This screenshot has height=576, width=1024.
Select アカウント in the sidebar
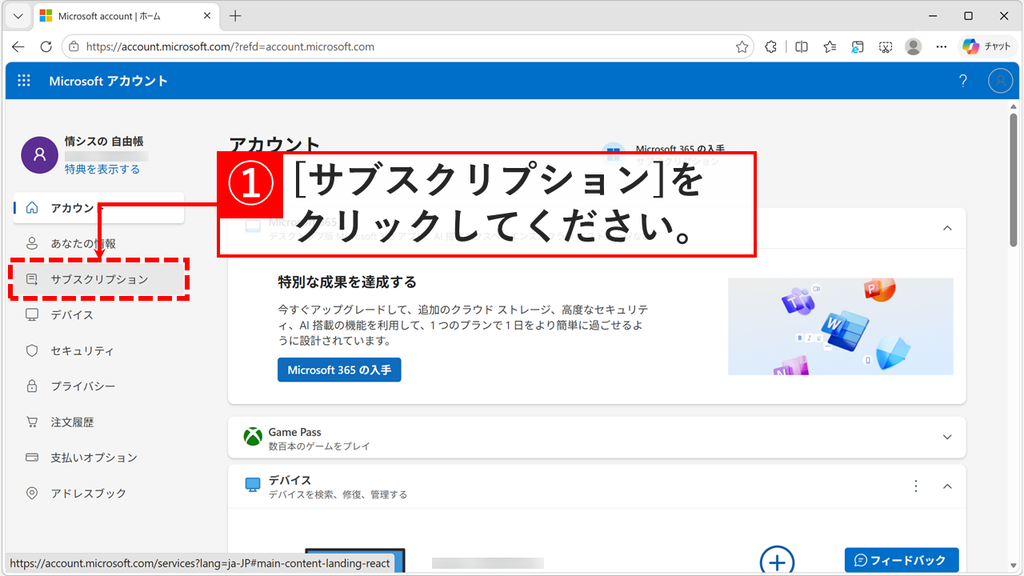pos(98,208)
